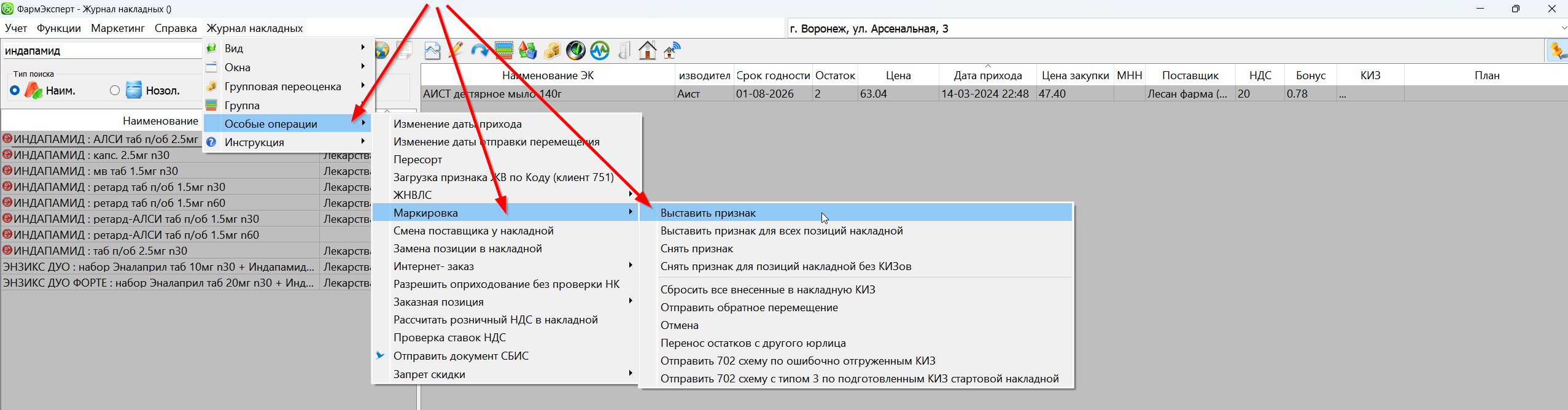The width and height of the screenshot is (1568, 410).
Task: Sort by Дата прихода column header
Action: [987, 75]
